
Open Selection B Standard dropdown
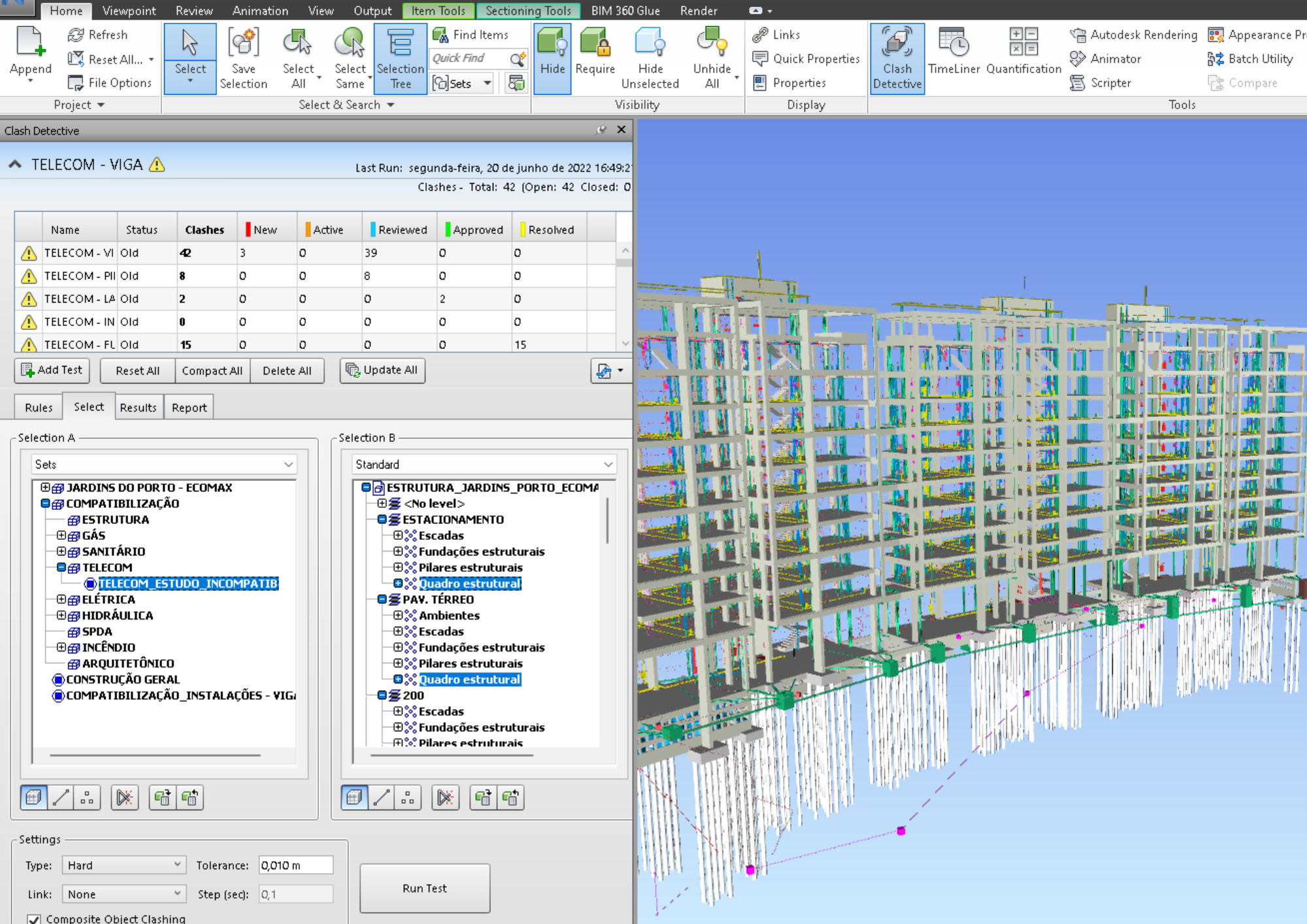coord(484,464)
